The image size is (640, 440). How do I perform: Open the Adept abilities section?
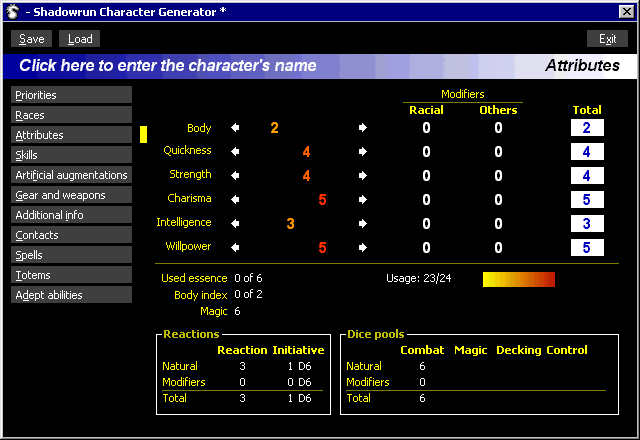[x=71, y=295]
